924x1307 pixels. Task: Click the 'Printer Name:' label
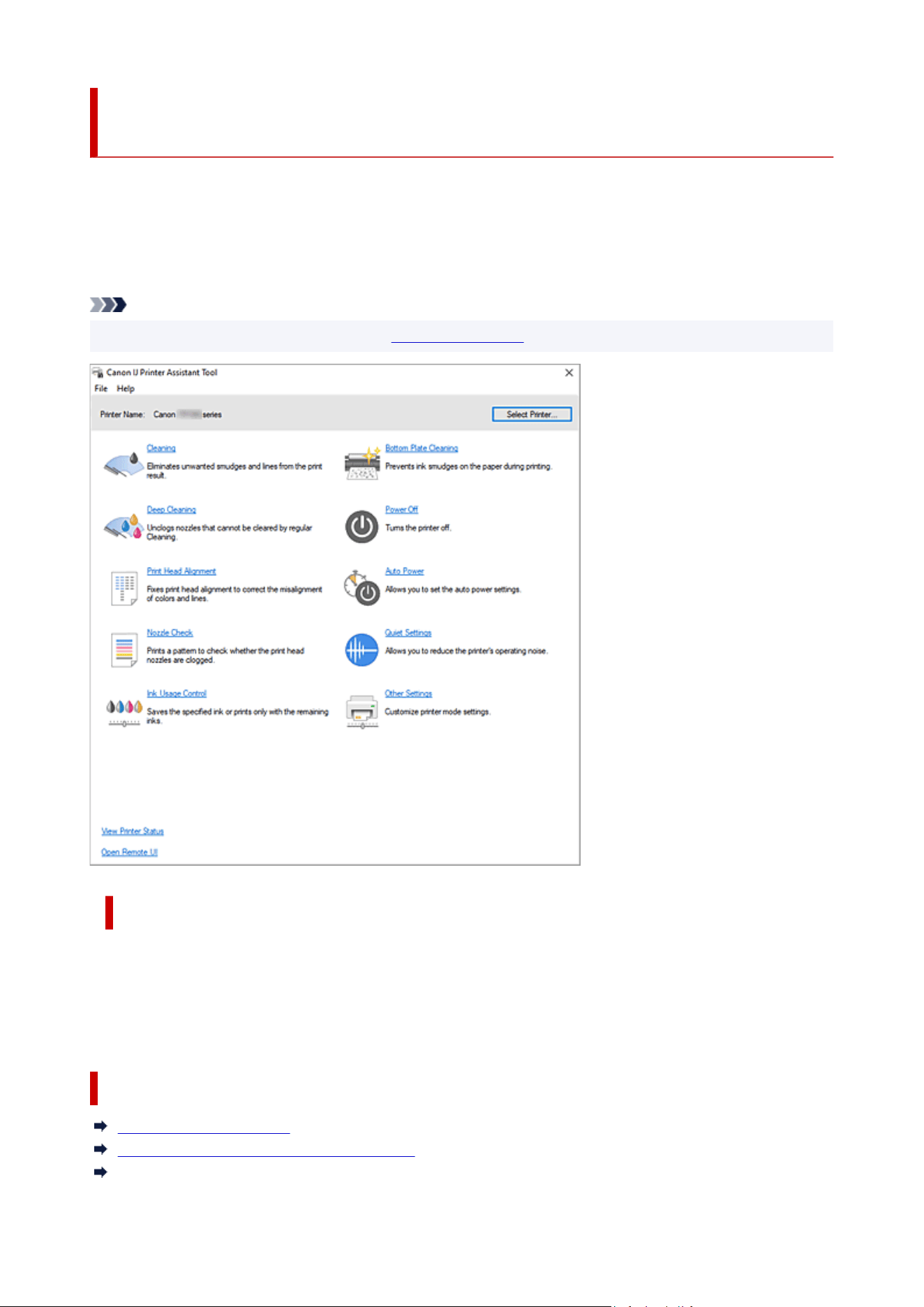coord(122,415)
